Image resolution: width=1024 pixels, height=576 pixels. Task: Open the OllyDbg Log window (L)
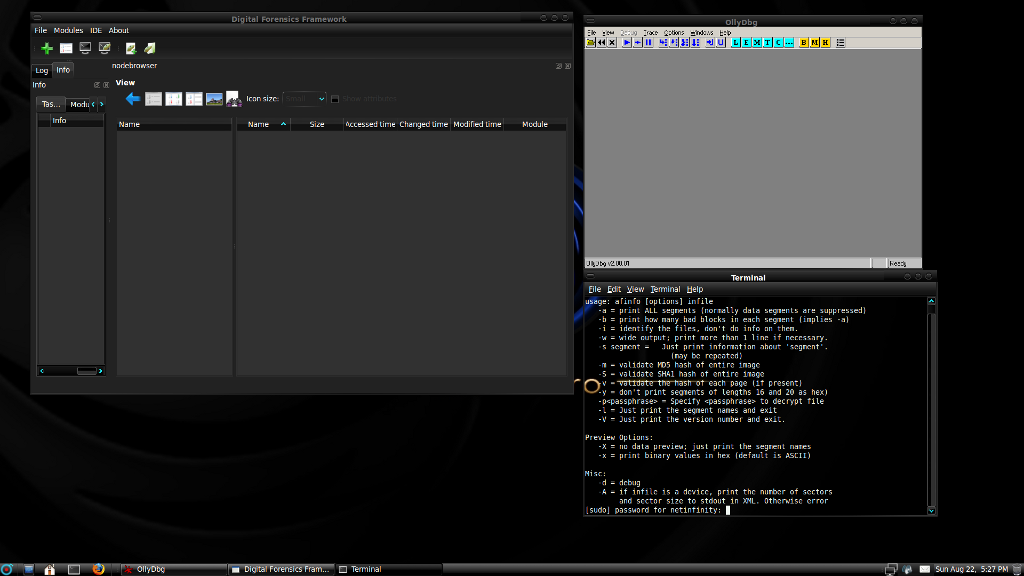(736, 42)
